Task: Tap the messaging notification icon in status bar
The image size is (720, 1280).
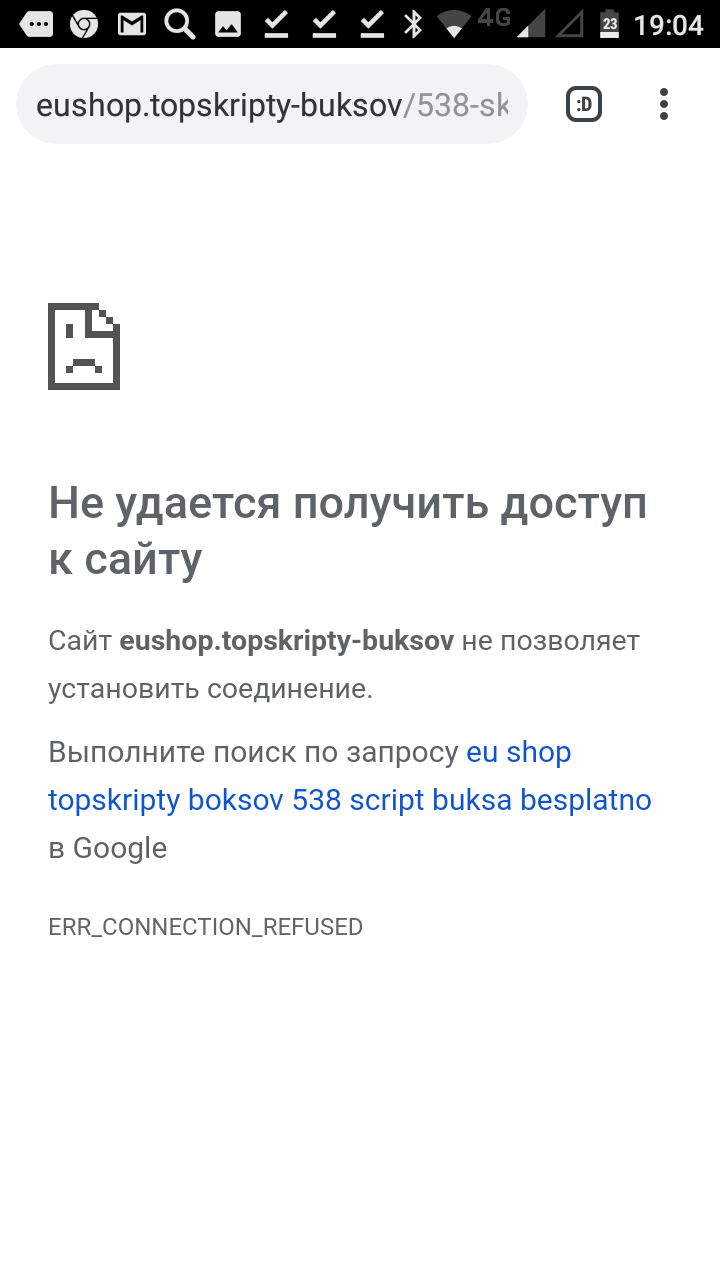Action: (37, 23)
